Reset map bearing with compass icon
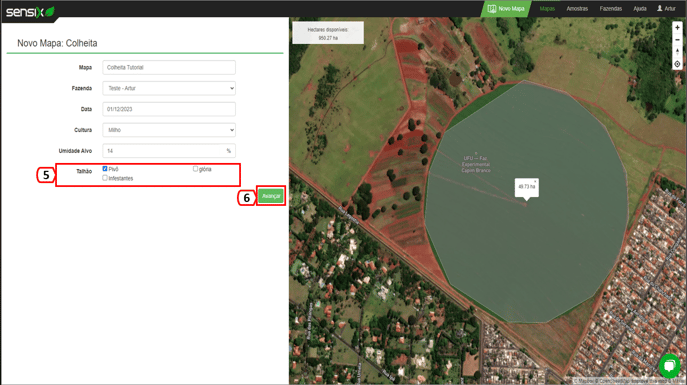687x385 pixels. click(x=677, y=52)
